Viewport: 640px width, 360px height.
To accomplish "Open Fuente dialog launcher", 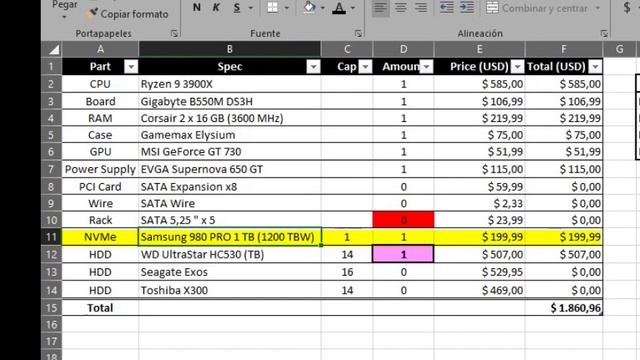I will (358, 34).
